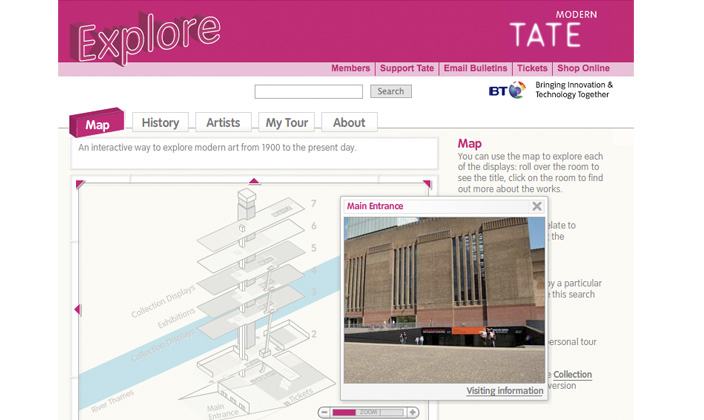704x420 pixels.
Task: Click the Main Entrance popup title
Action: pyautogui.click(x=375, y=206)
